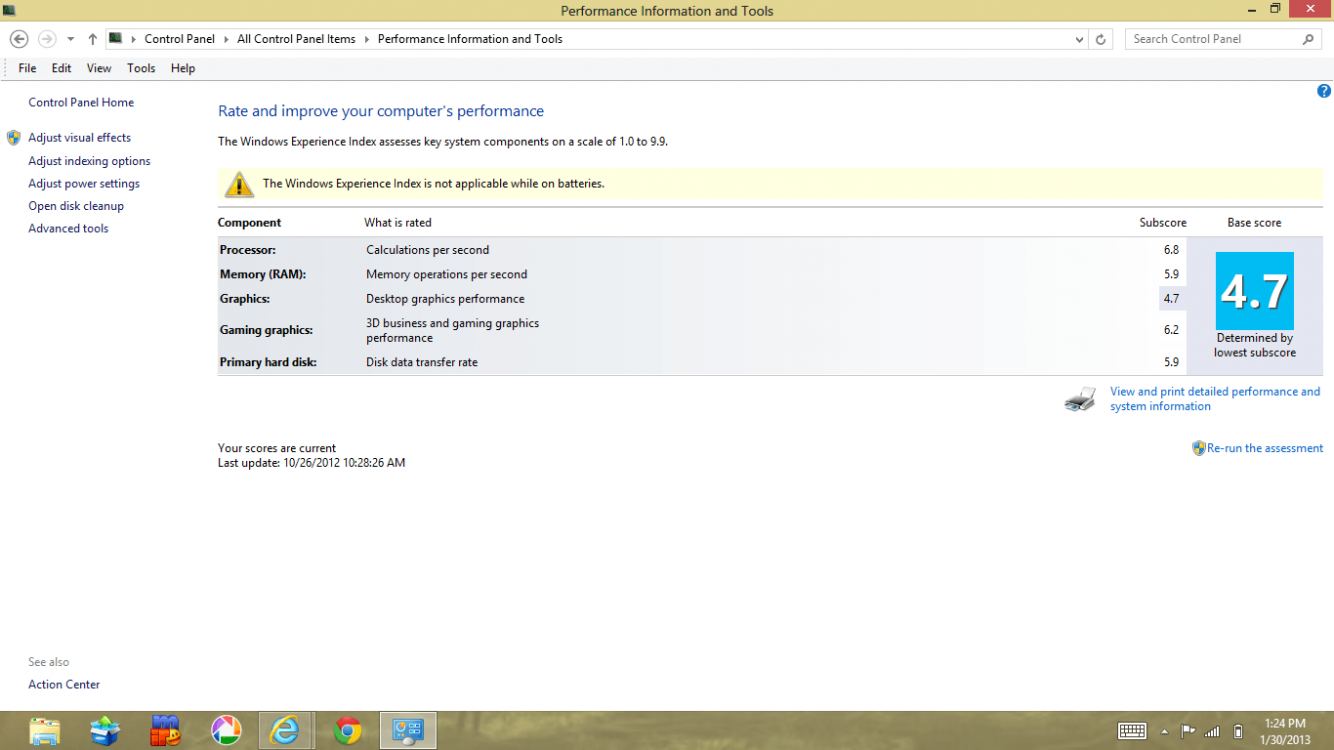Open File Explorer from the taskbar

point(45,731)
